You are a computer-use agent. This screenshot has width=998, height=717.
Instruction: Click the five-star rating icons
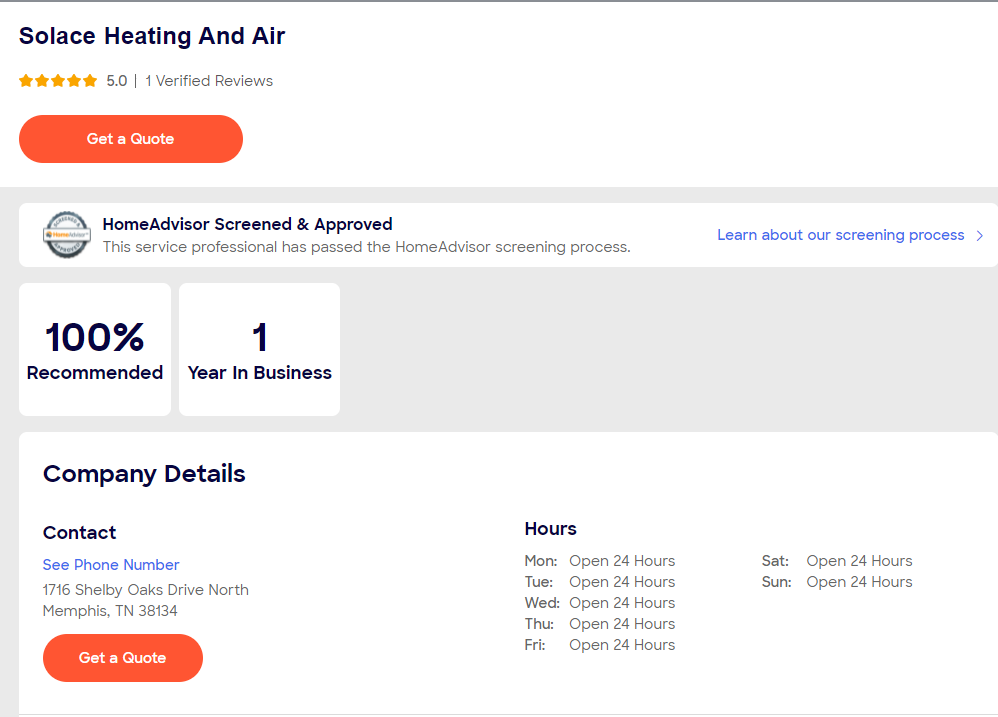point(58,81)
